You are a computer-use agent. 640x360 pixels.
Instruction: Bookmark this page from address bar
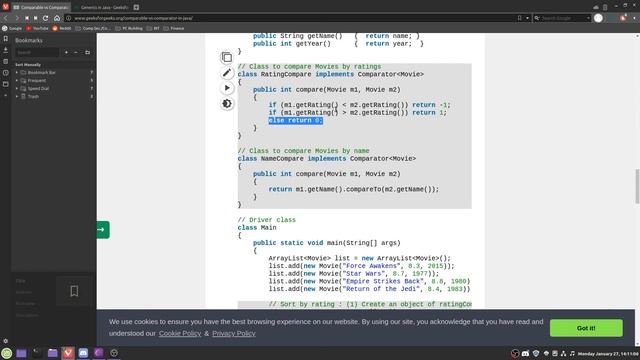point(520,18)
